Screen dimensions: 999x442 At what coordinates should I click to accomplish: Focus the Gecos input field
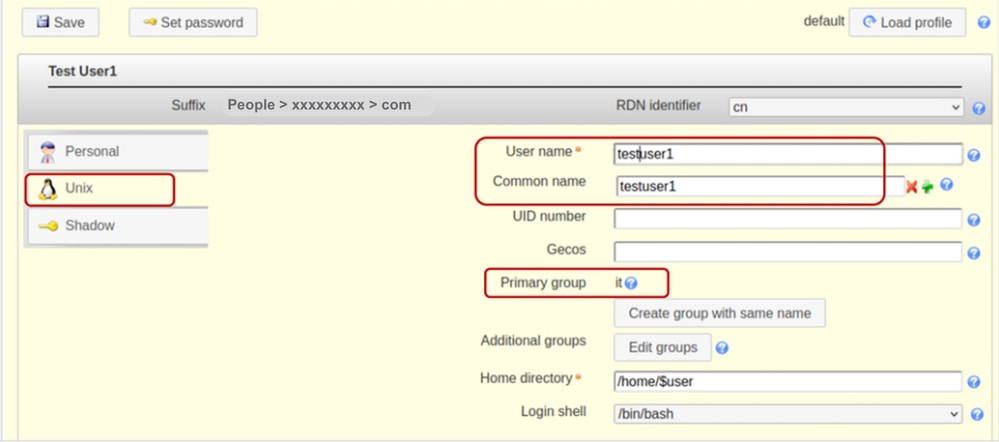788,252
